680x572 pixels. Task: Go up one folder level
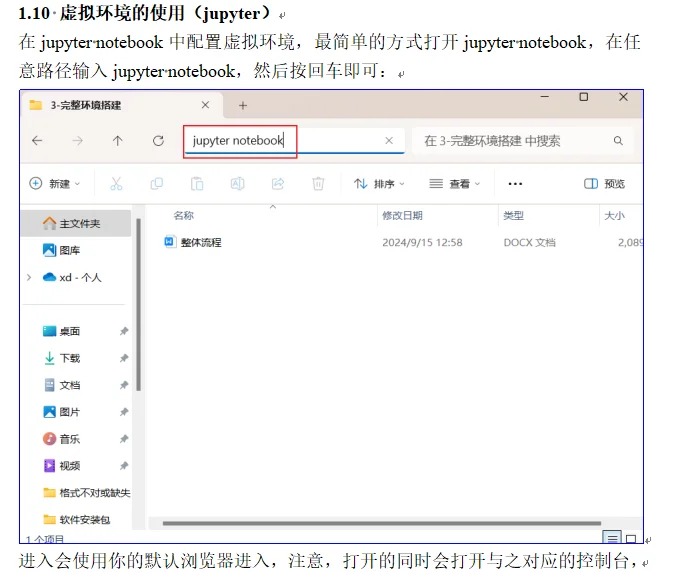(118, 141)
